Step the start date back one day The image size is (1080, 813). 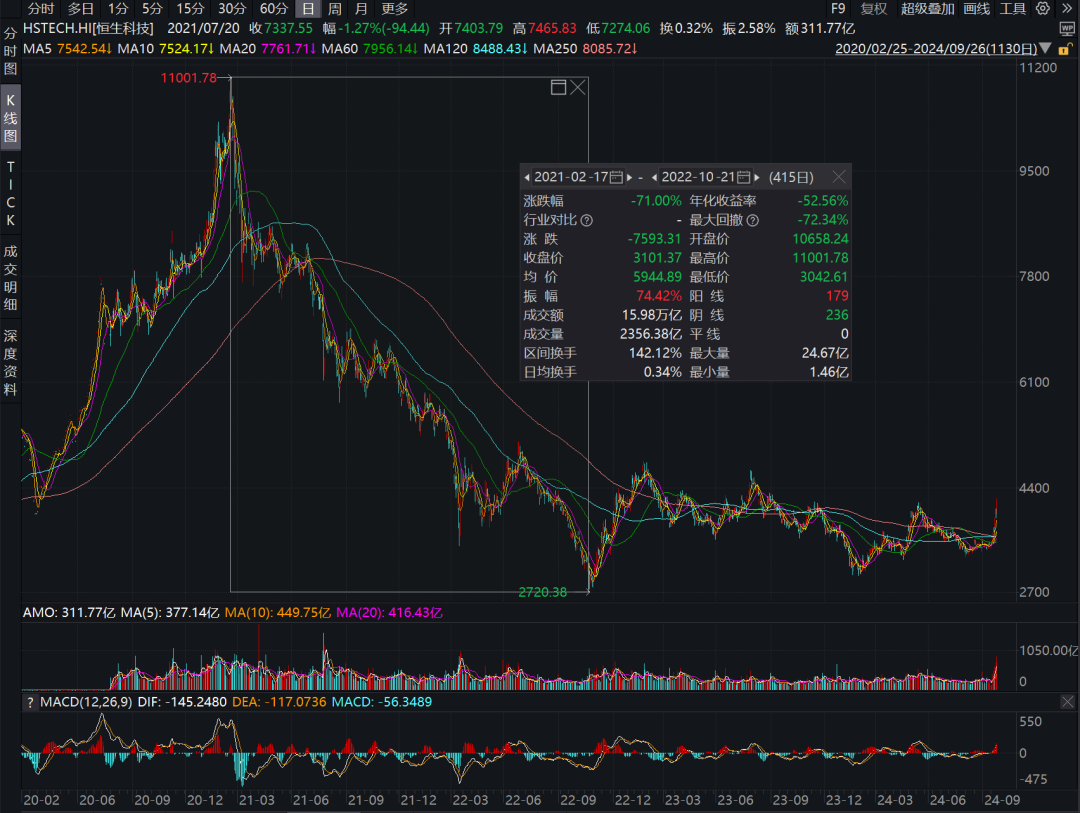click(527, 178)
